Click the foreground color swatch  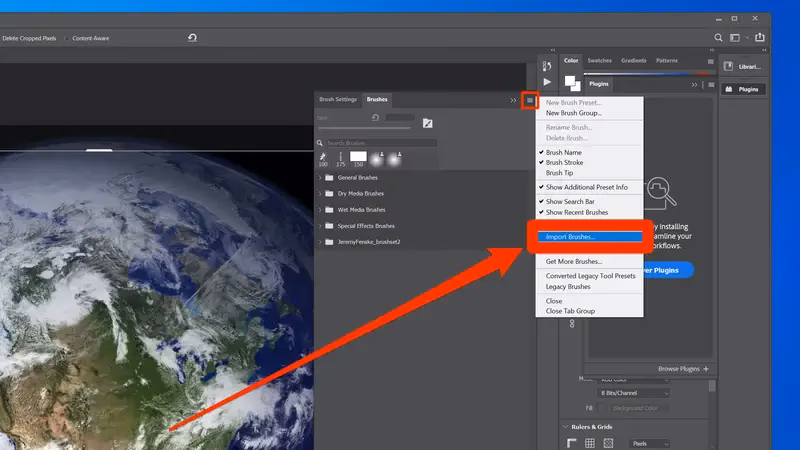(x=570, y=82)
